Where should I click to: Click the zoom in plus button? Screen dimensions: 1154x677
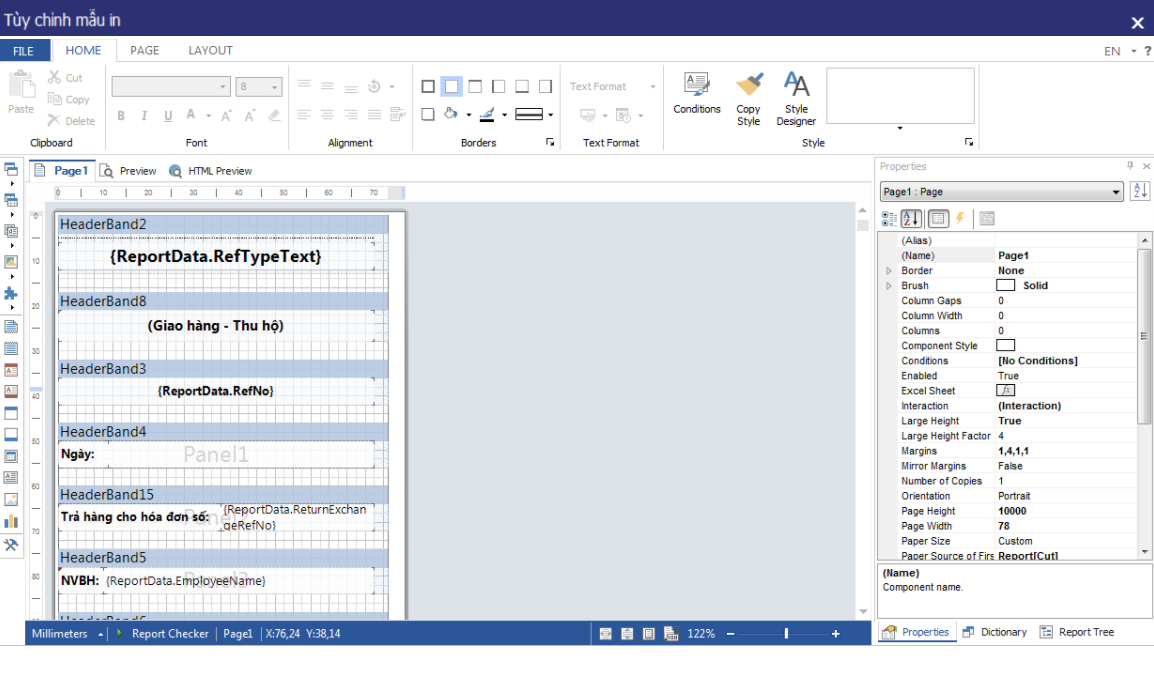(x=835, y=634)
